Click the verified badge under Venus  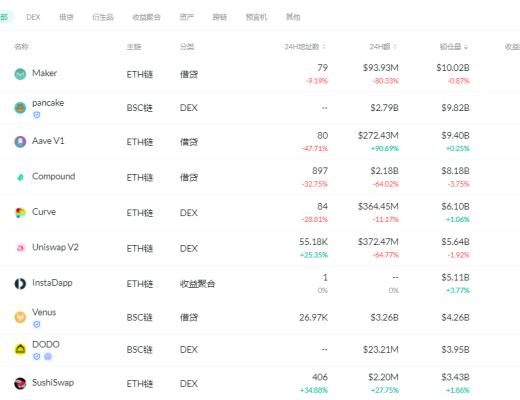point(37,324)
